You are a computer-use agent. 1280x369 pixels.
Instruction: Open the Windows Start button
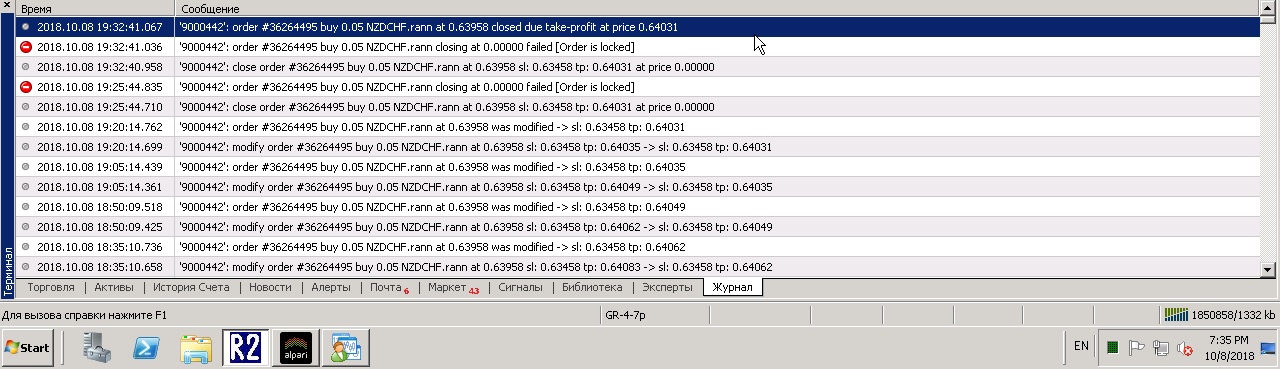28,347
